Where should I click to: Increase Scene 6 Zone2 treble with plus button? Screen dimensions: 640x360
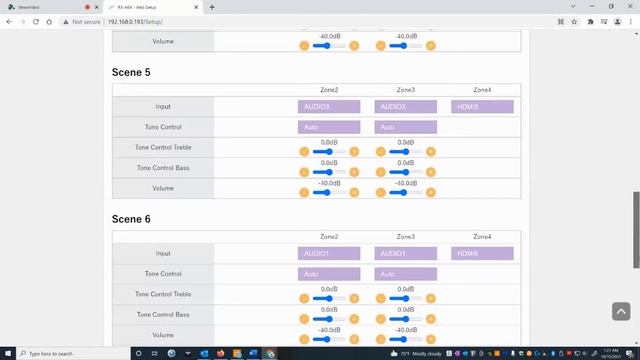[354, 299]
